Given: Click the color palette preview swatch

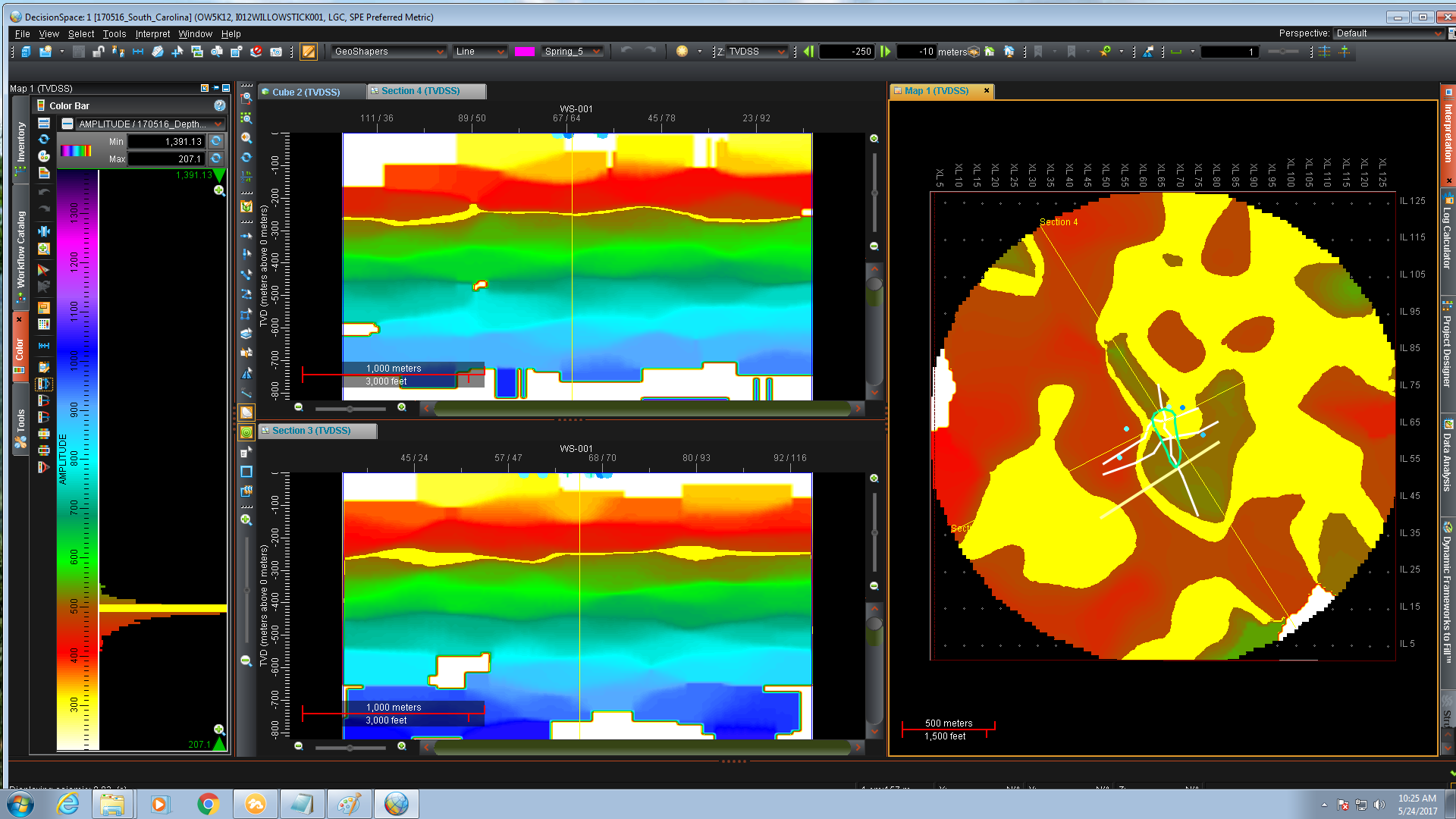Looking at the screenshot, I should tap(76, 150).
